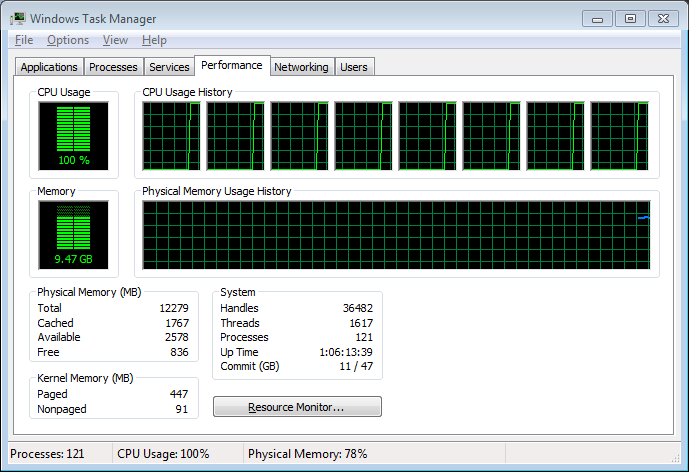Click the Task Manager title bar icon
This screenshot has height=472, width=689.
coord(18,19)
